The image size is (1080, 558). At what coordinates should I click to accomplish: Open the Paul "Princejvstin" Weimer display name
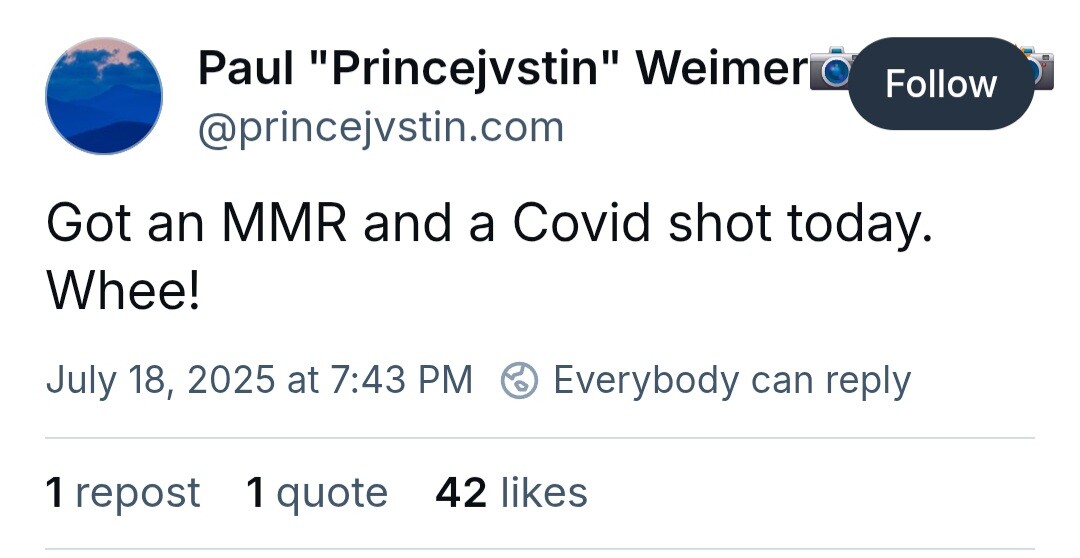point(502,68)
